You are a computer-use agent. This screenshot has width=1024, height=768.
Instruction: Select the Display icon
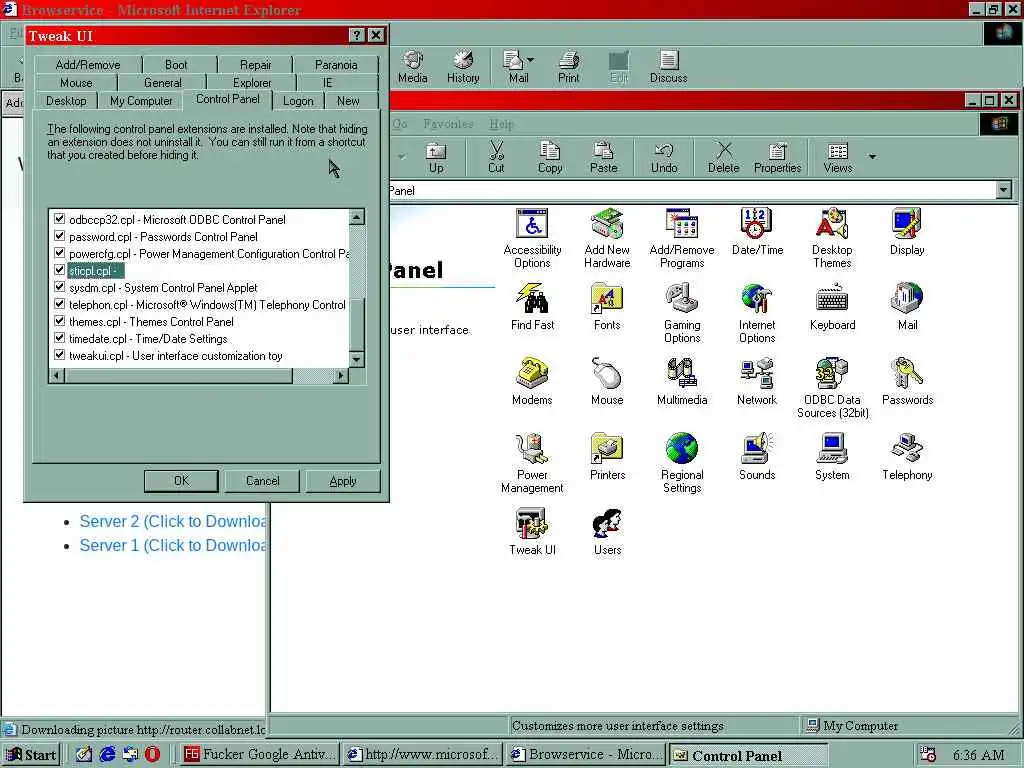coord(907,232)
